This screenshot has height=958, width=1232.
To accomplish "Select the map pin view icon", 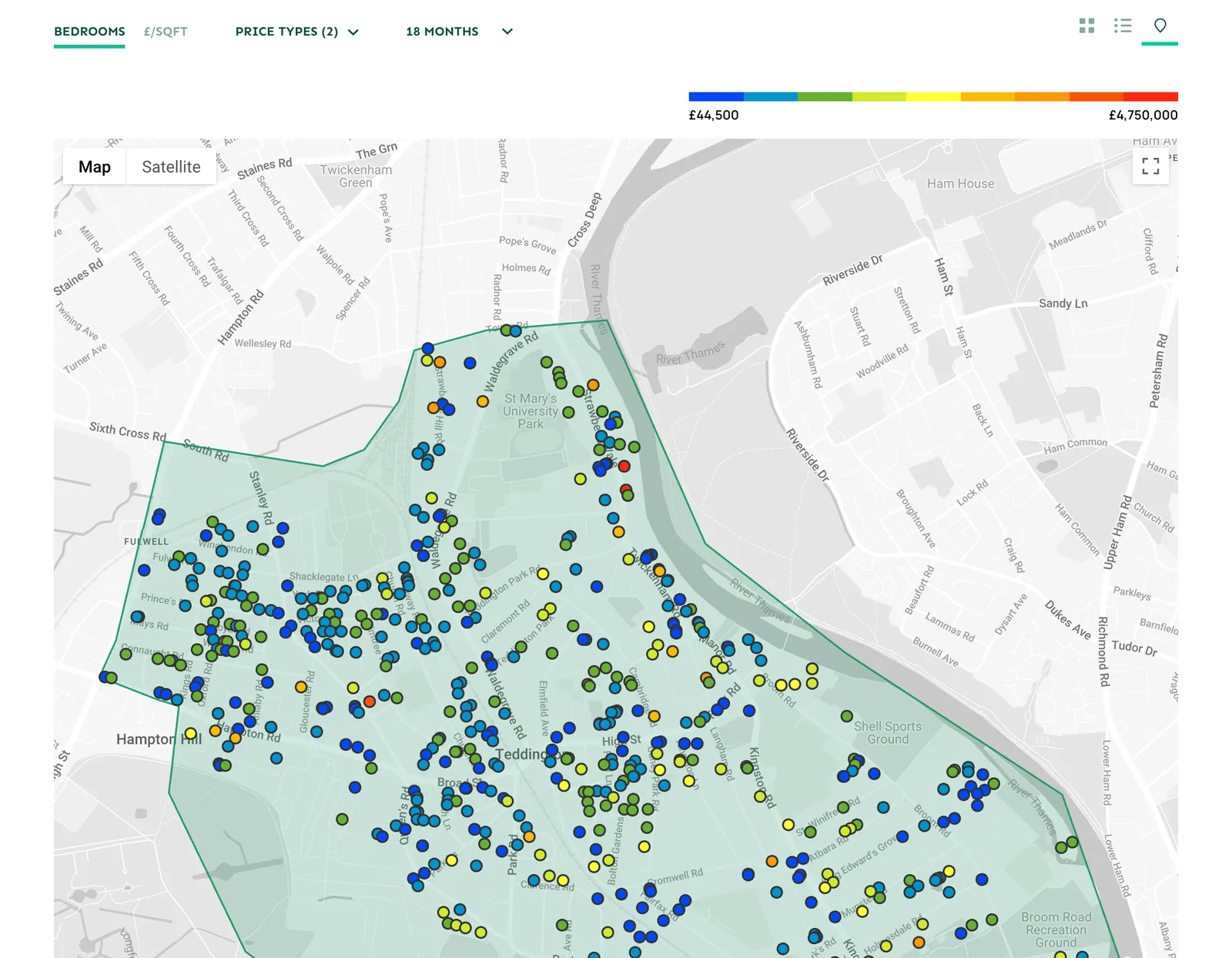I will (x=1160, y=26).
